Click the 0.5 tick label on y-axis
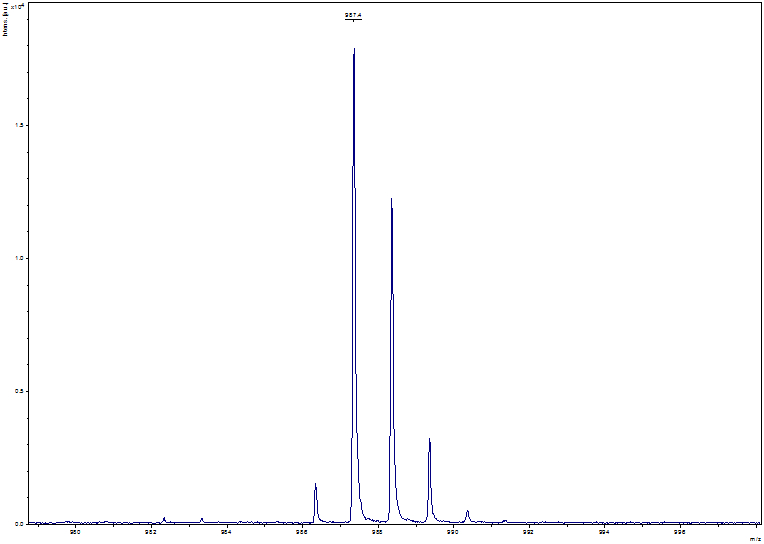 click(17, 391)
